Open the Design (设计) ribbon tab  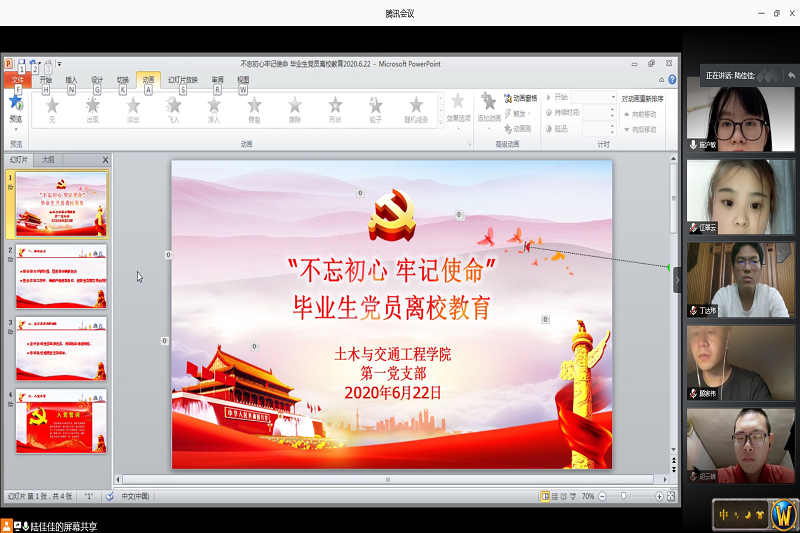tap(97, 80)
